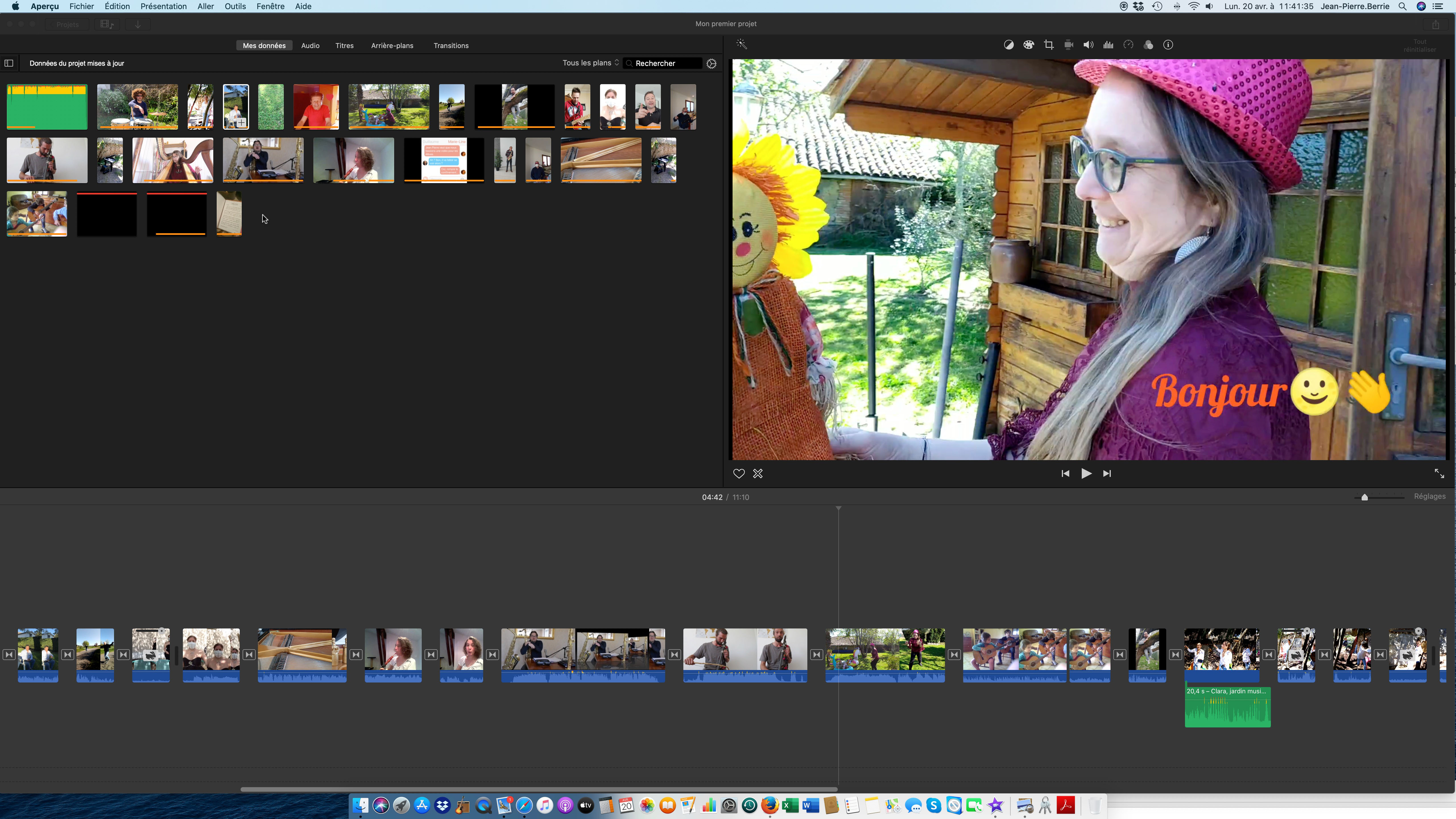Switch to Arrière-plans tab
The image size is (1456, 819).
392,46
